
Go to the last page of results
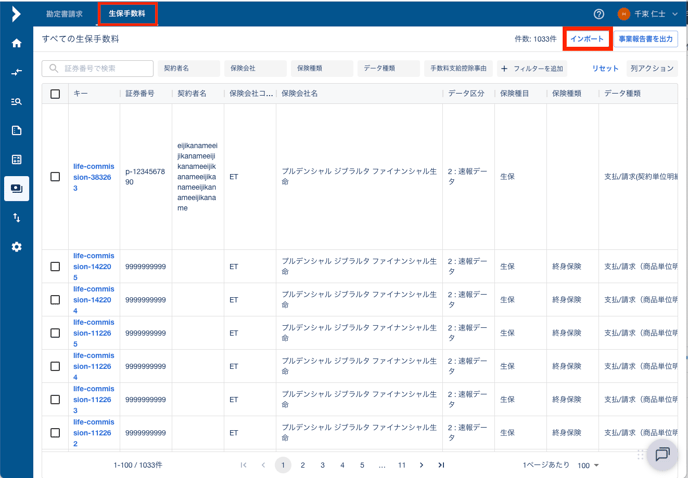pos(441,465)
